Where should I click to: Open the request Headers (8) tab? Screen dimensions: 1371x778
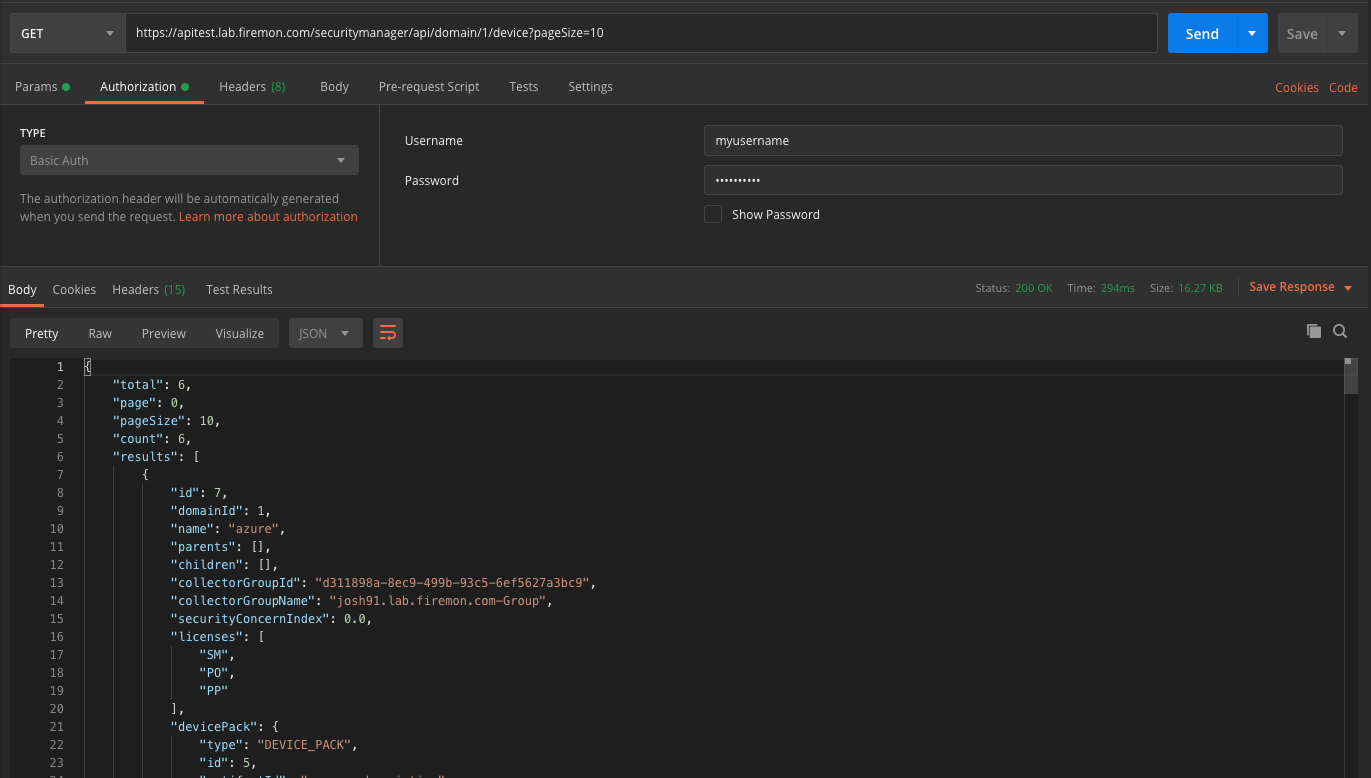click(252, 87)
